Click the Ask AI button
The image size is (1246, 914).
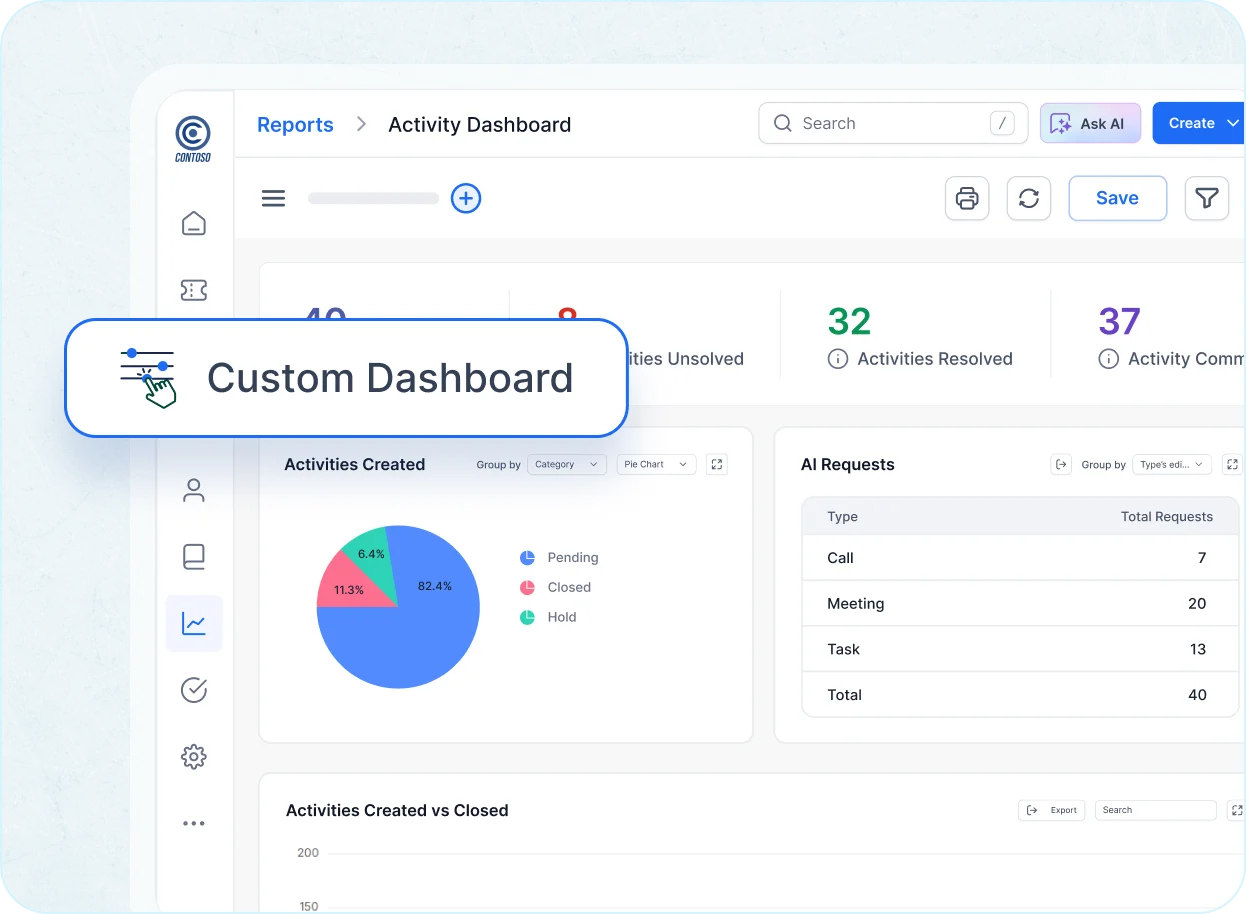coord(1090,123)
